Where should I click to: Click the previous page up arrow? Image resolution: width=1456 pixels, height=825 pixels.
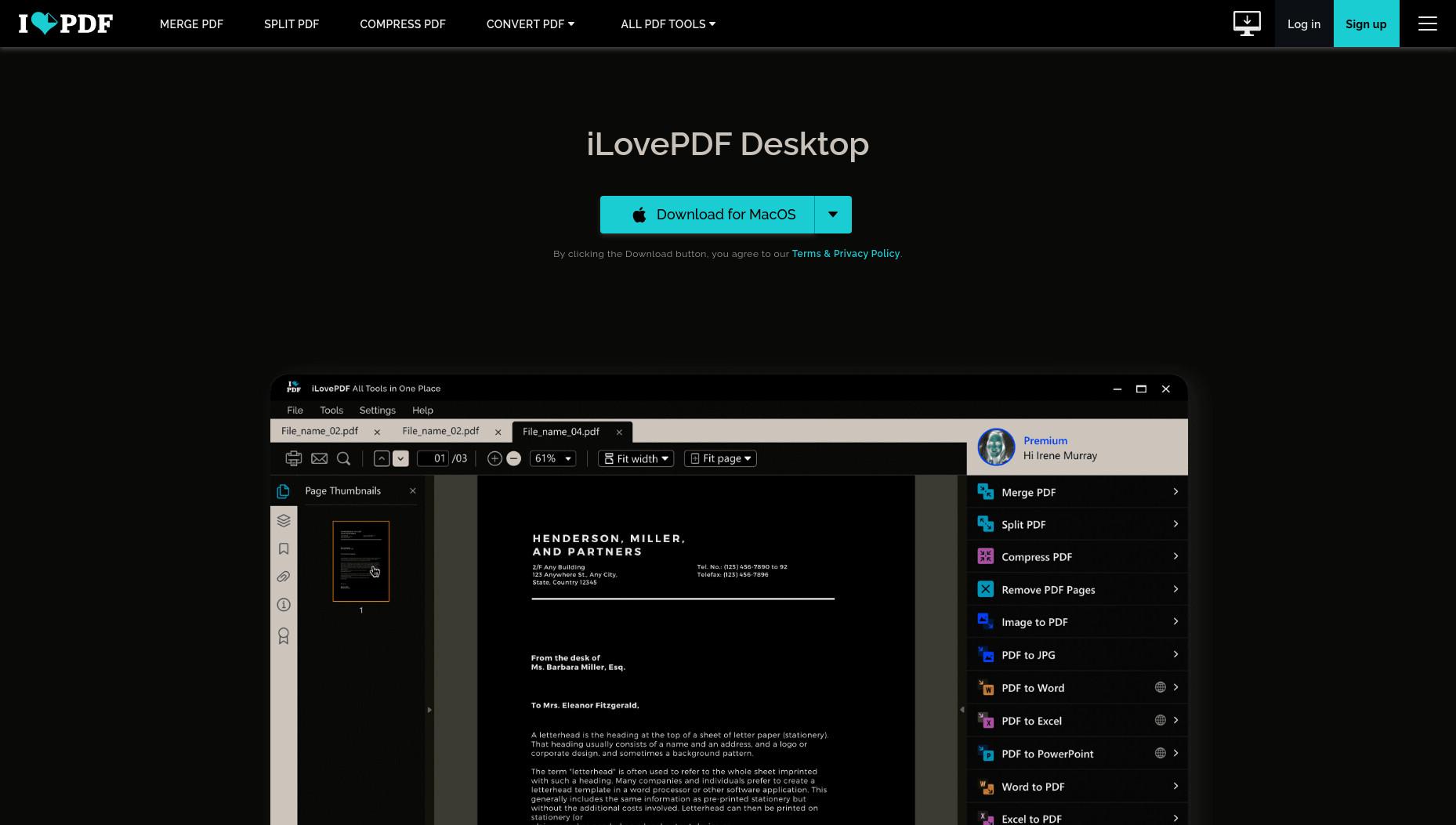[382, 458]
